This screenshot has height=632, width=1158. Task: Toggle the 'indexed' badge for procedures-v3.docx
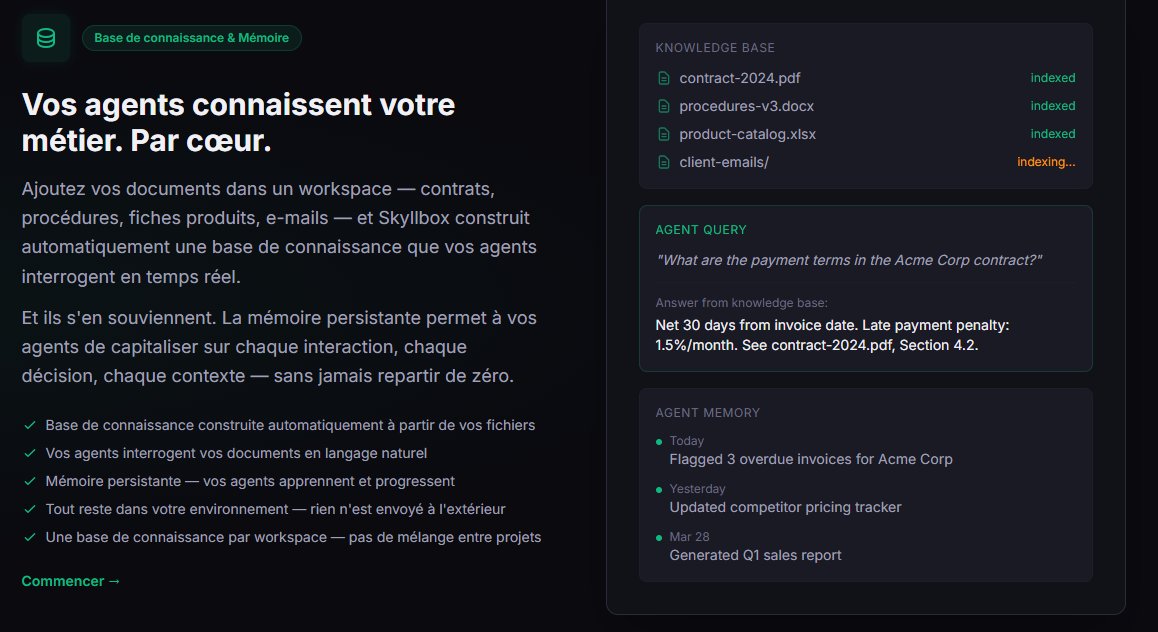(x=1053, y=105)
